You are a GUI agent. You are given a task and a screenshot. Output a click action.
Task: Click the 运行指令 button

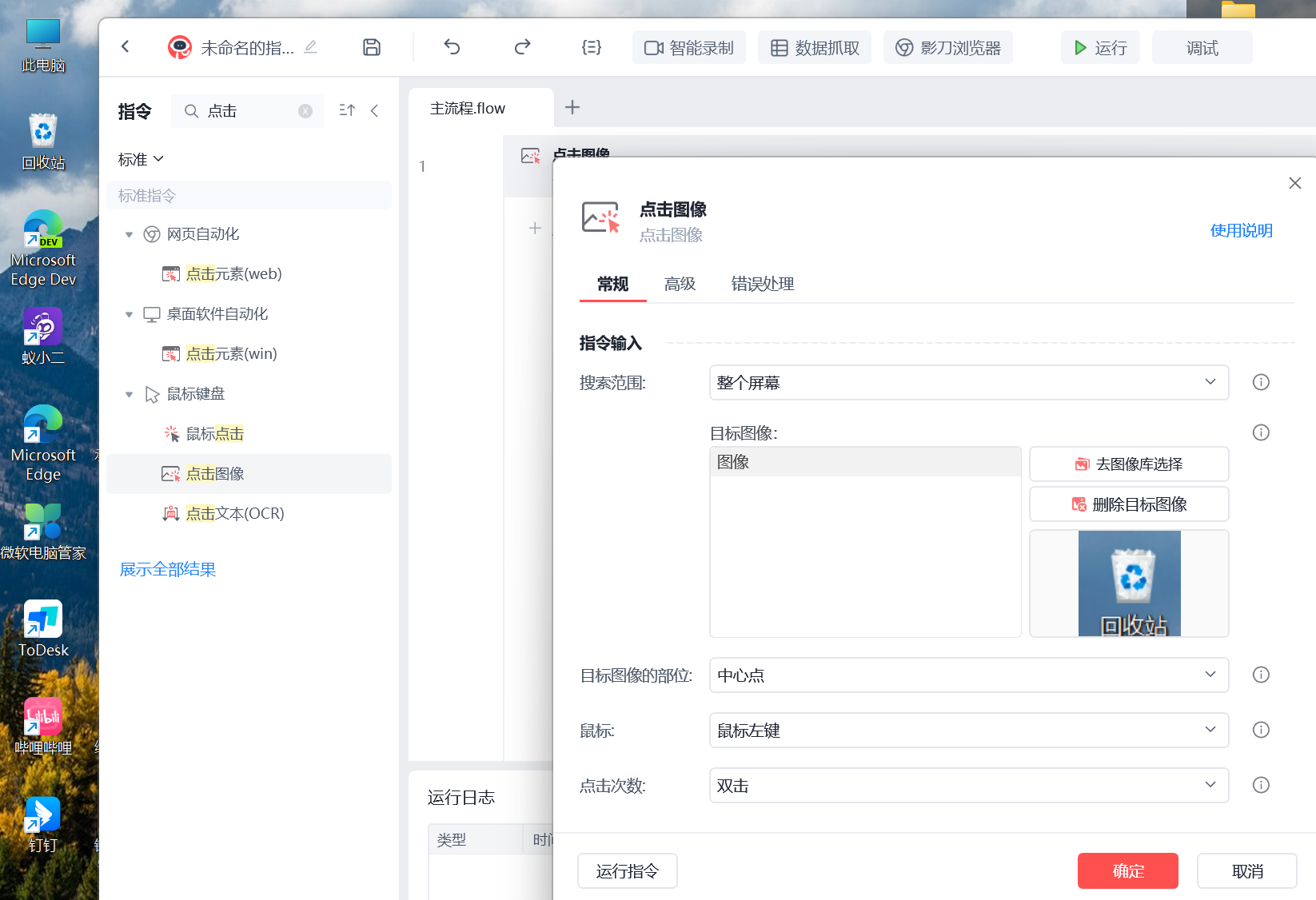click(x=628, y=870)
